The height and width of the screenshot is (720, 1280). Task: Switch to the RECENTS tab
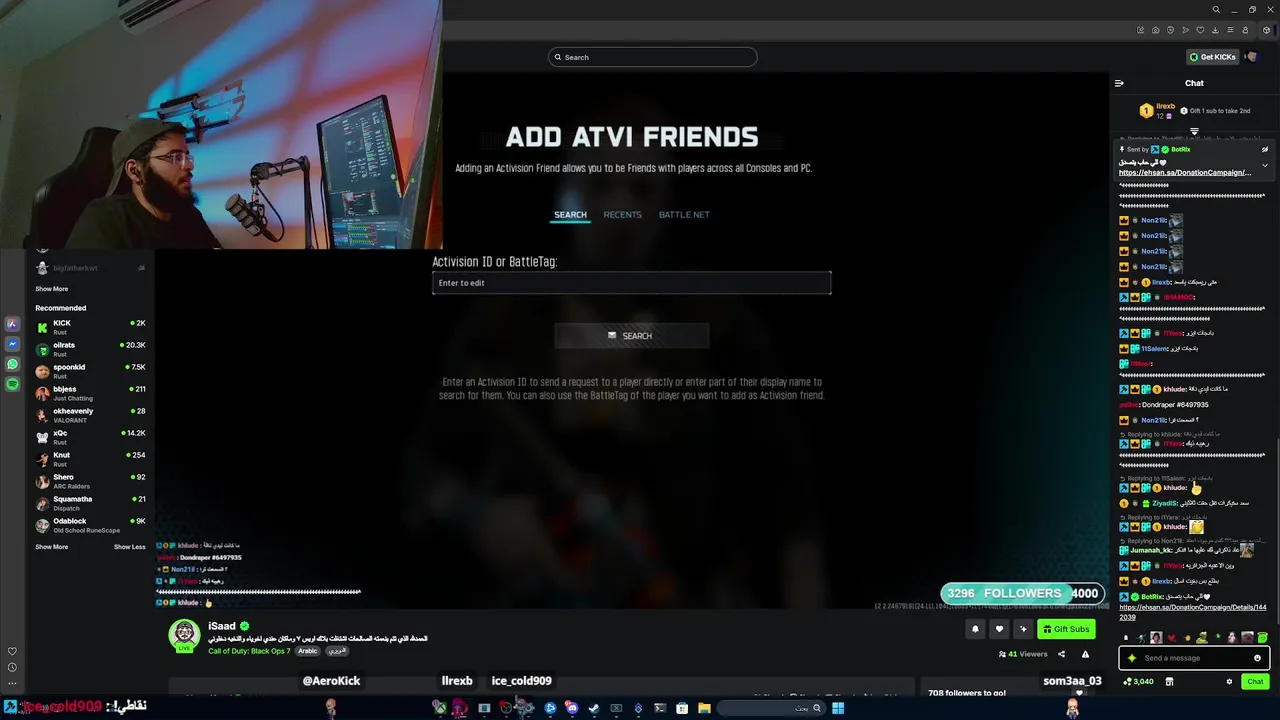622,214
